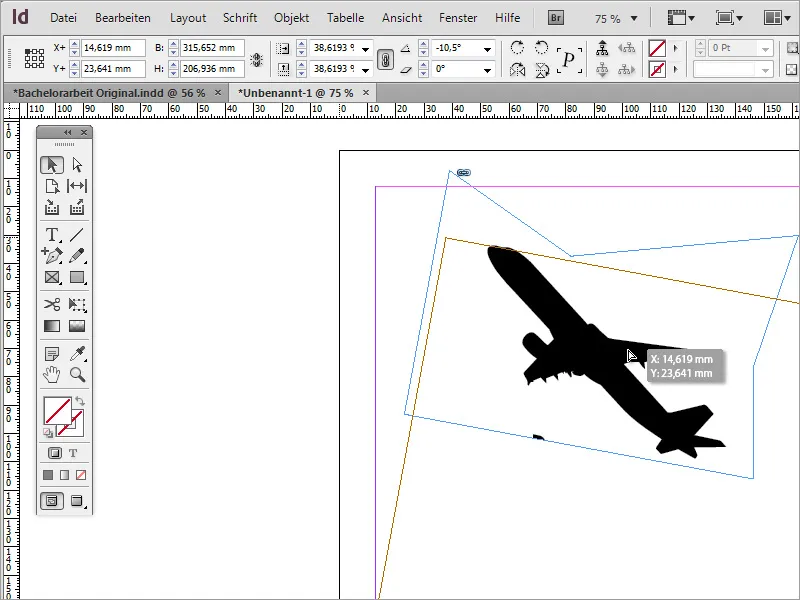
Task: Click the Select container icon
Action: coord(602,48)
